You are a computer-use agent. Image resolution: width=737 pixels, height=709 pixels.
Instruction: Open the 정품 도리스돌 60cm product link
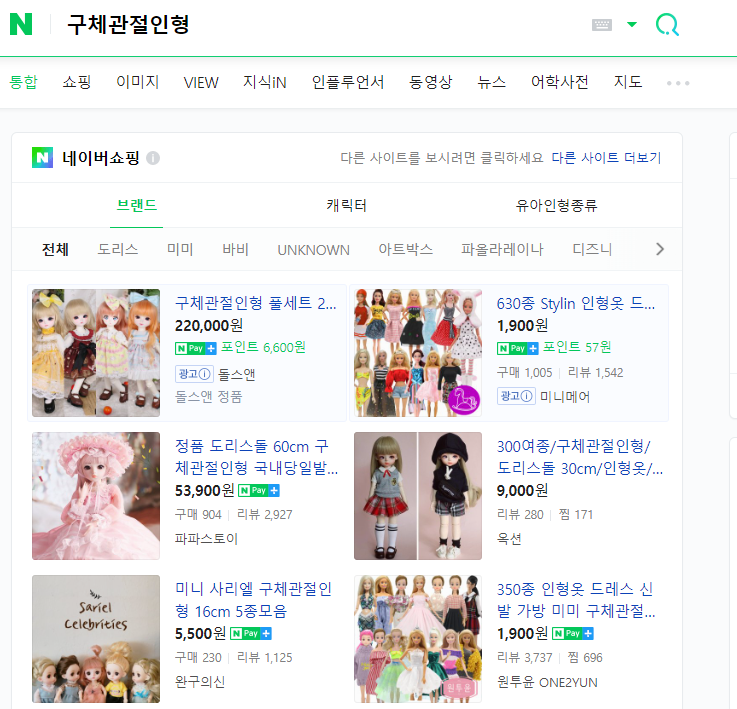click(x=256, y=457)
